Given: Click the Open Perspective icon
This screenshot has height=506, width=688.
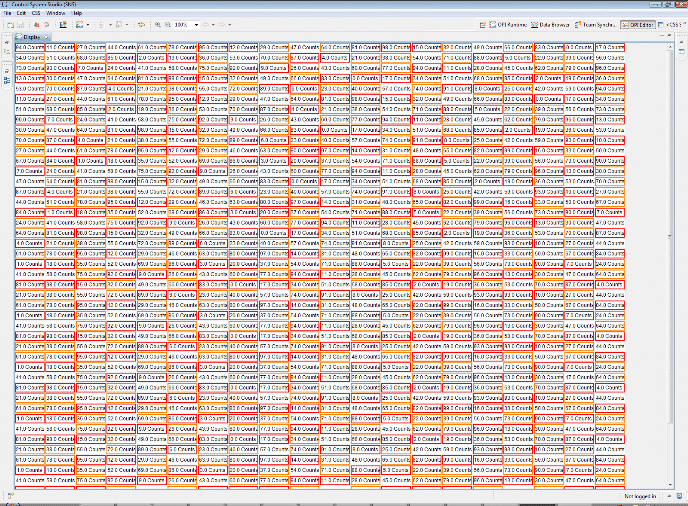Looking at the screenshot, I should [x=483, y=24].
